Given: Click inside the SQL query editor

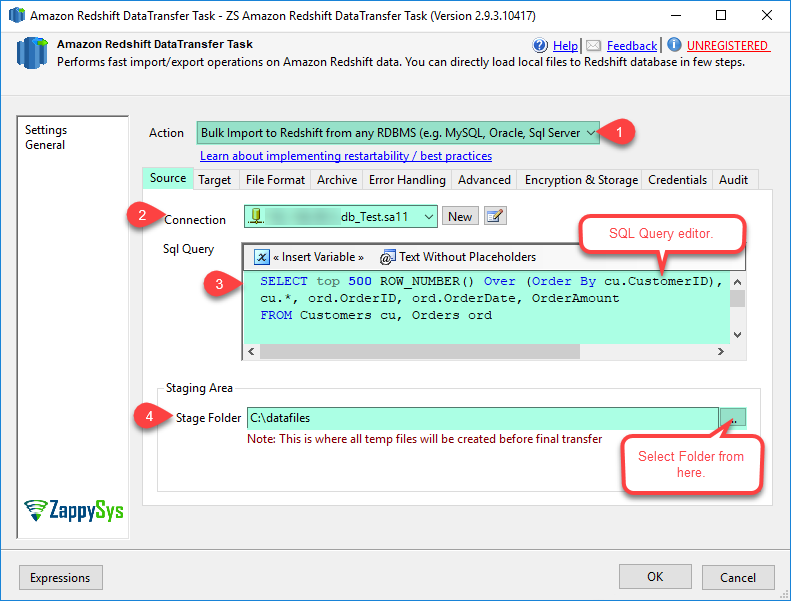Looking at the screenshot, I should [487, 308].
